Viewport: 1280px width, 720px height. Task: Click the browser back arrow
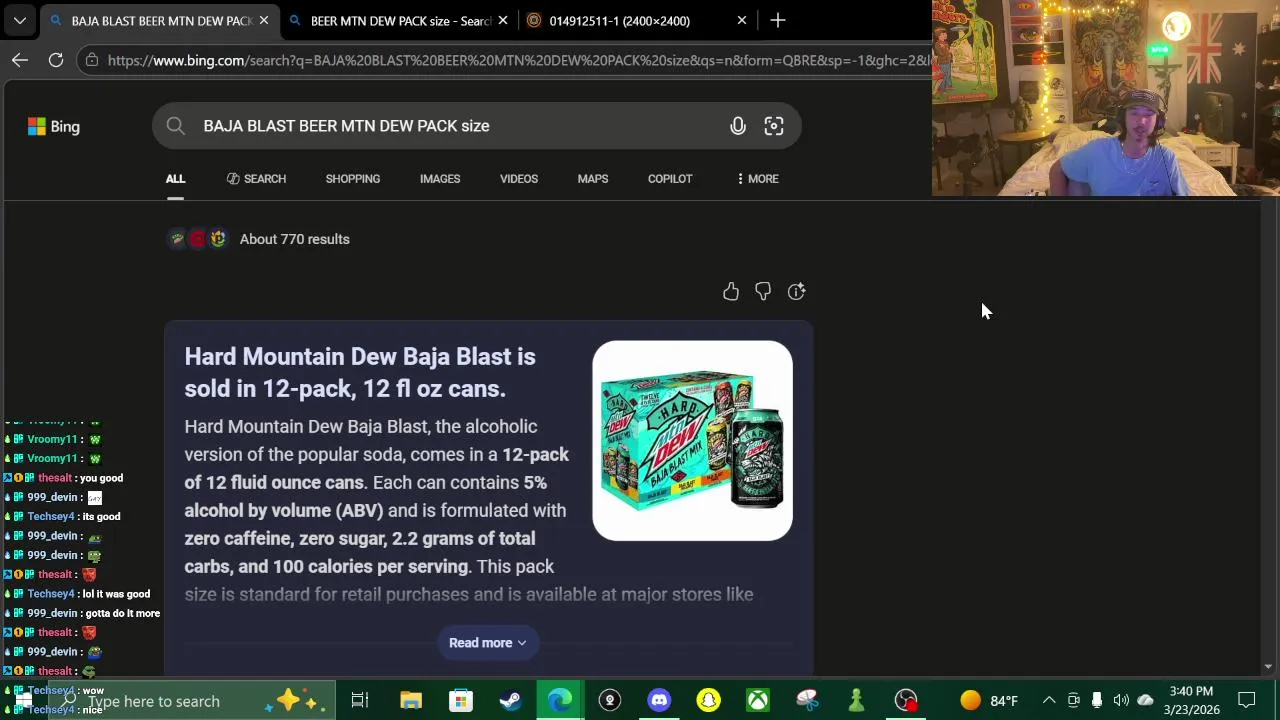coord(20,60)
